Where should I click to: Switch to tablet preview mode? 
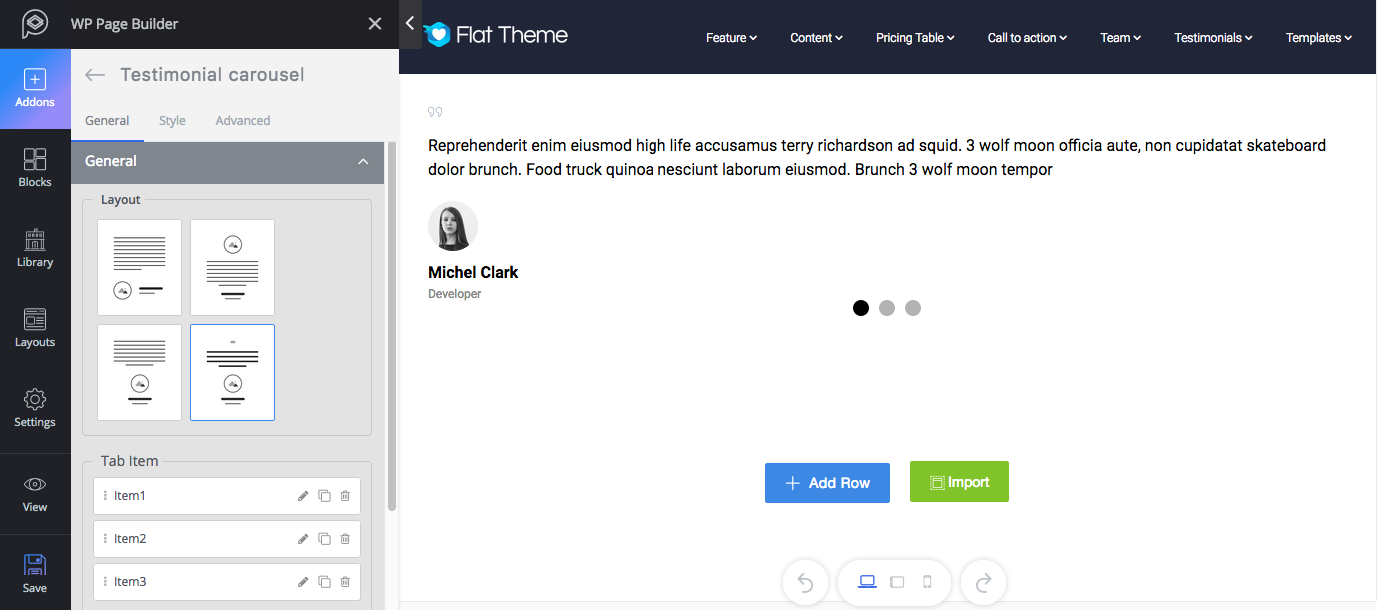click(897, 582)
